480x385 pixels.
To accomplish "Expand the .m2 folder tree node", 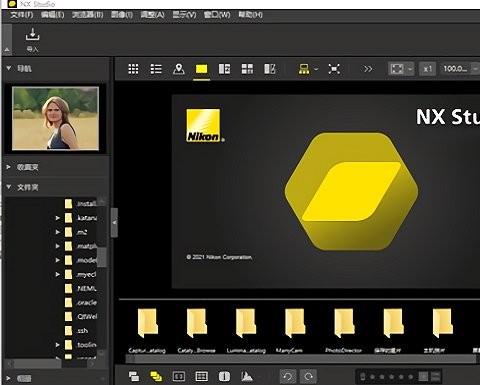I will coord(58,232).
